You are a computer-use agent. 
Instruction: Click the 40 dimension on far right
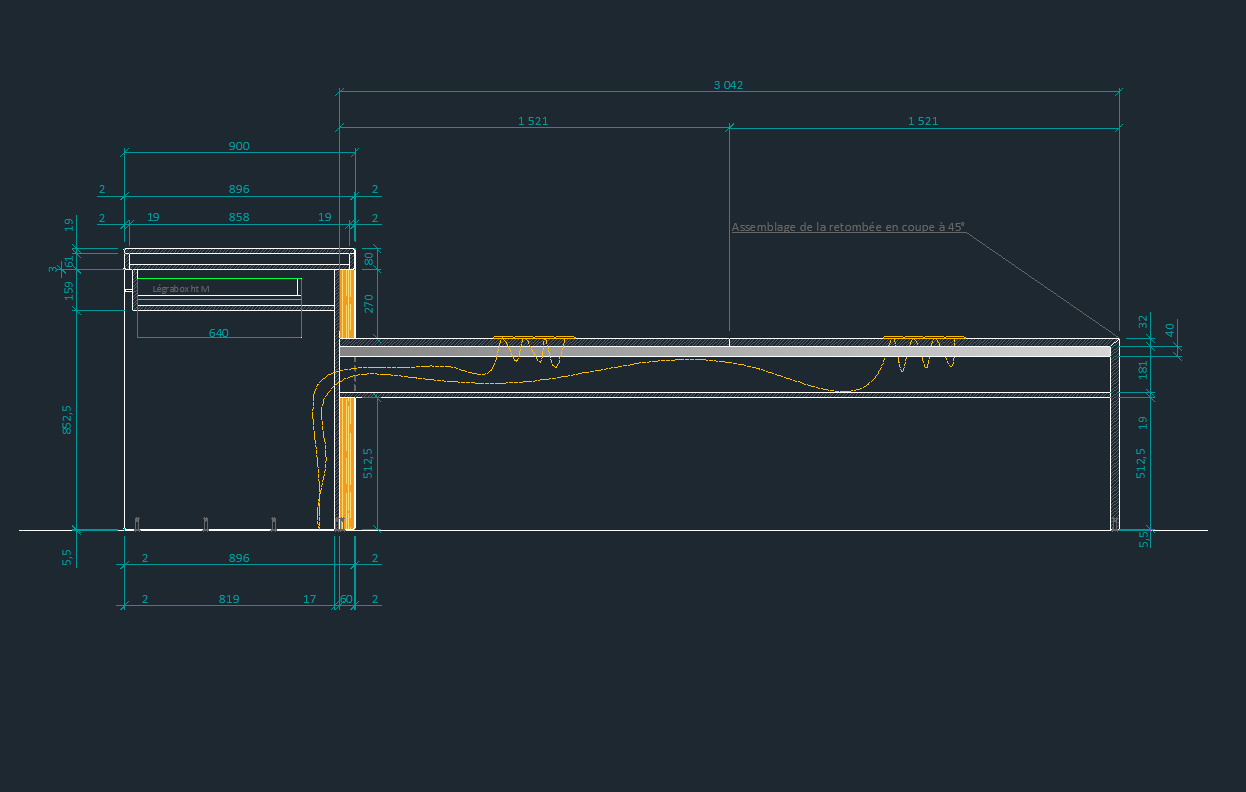pyautogui.click(x=1170, y=329)
